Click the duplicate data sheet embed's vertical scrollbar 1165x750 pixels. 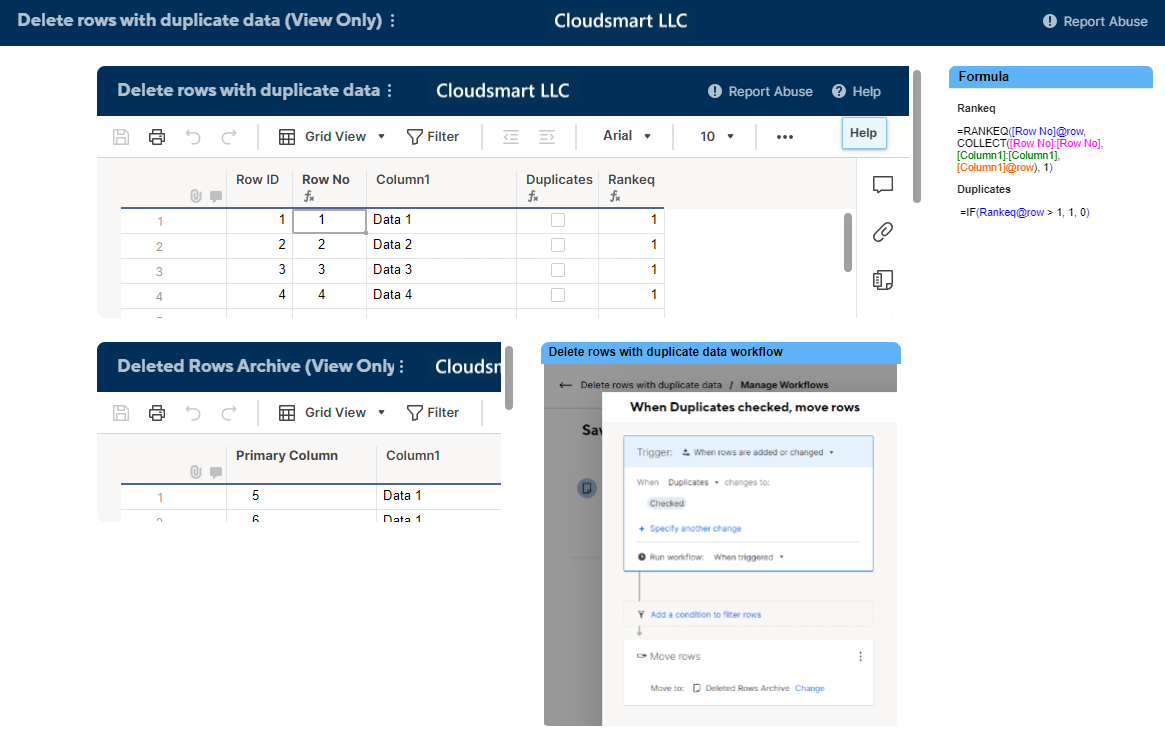[917, 136]
